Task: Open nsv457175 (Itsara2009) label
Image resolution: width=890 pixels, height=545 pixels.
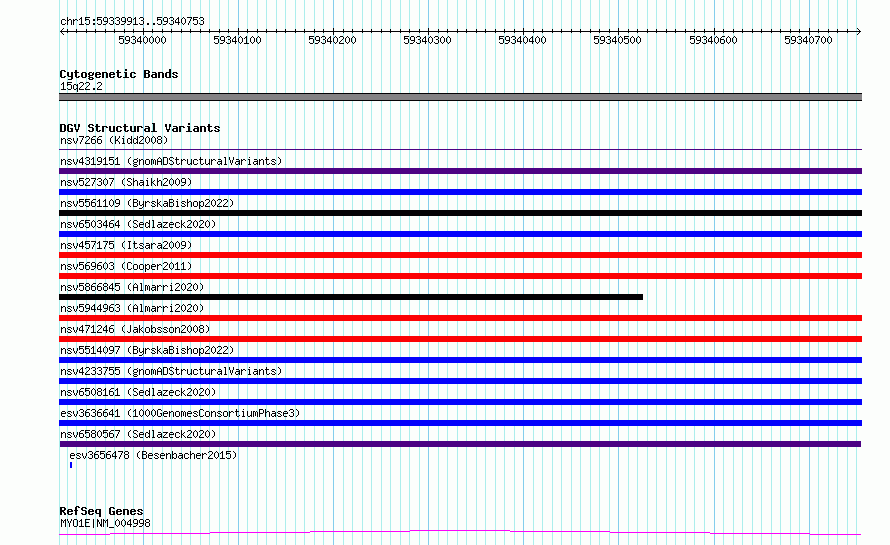Action: (x=126, y=245)
